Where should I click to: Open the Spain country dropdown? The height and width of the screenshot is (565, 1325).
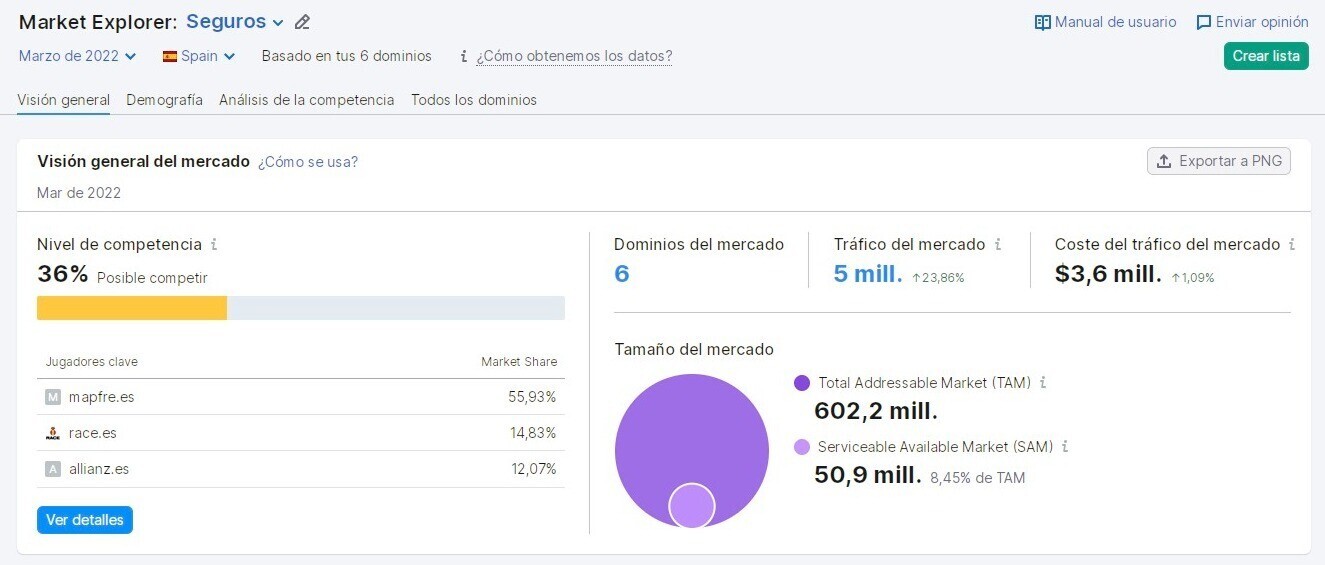click(x=199, y=56)
